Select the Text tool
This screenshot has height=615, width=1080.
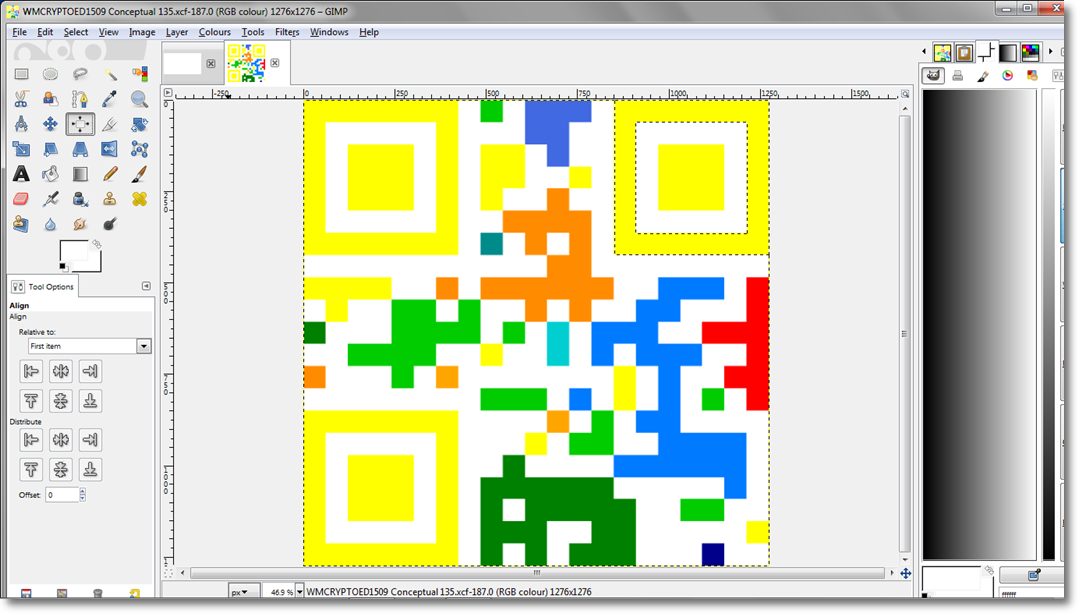click(21, 174)
